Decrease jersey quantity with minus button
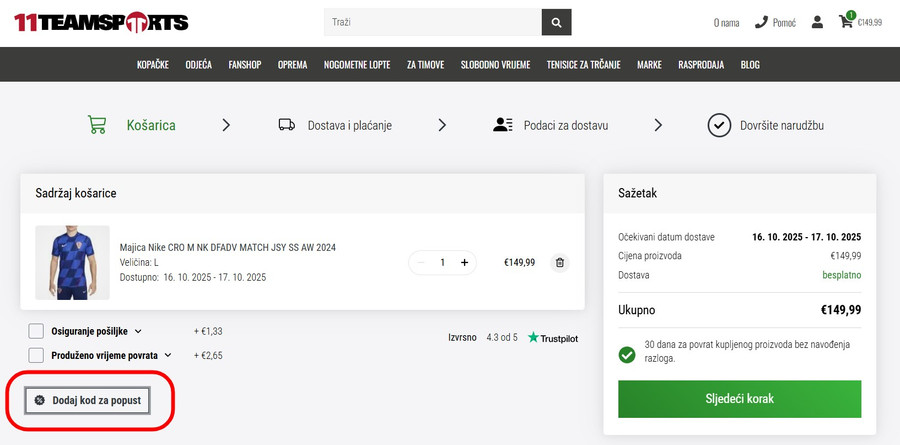The width and height of the screenshot is (900, 445). tap(420, 262)
